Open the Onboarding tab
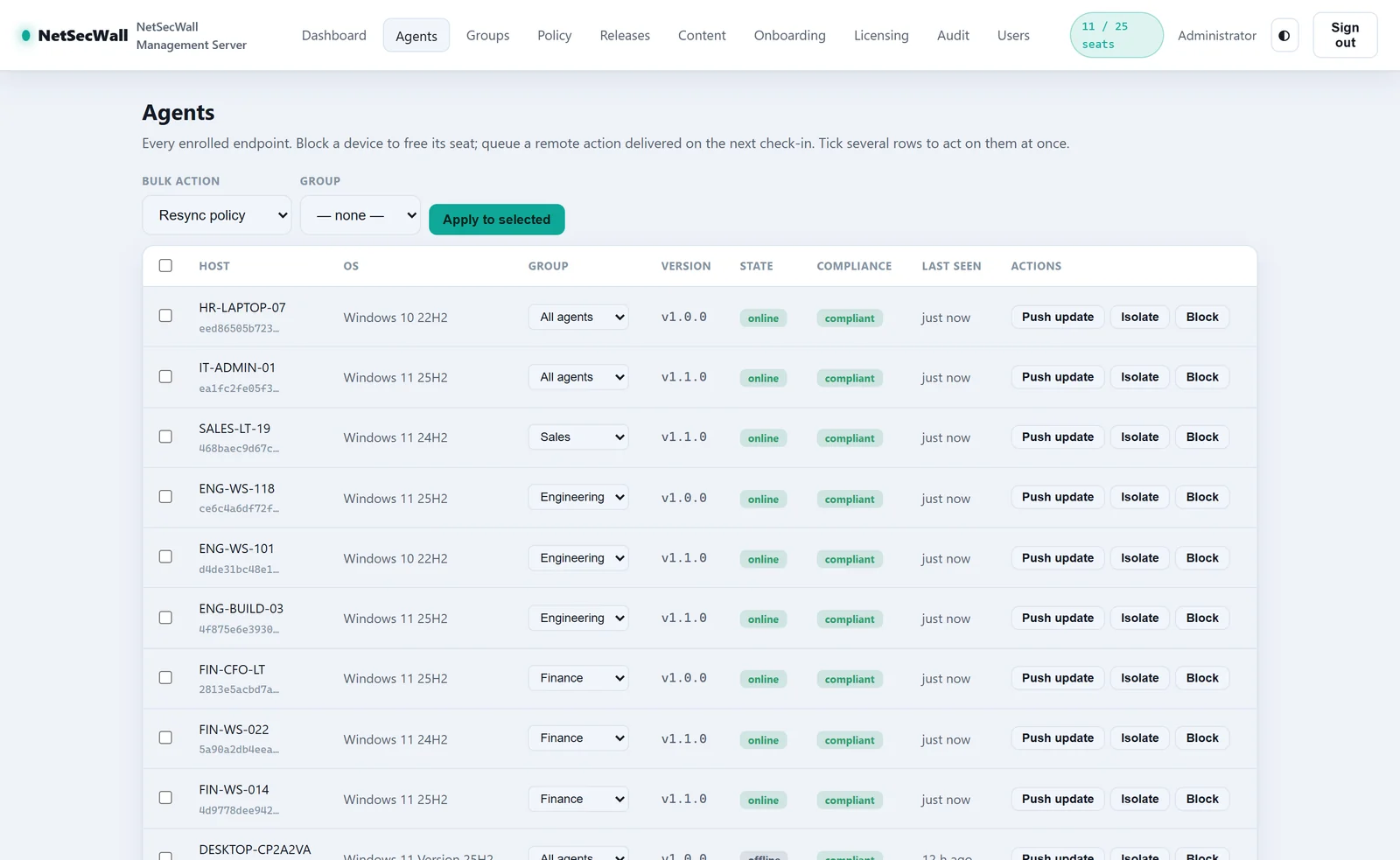Screen dimensions: 1400x860 pyautogui.click(x=790, y=36)
